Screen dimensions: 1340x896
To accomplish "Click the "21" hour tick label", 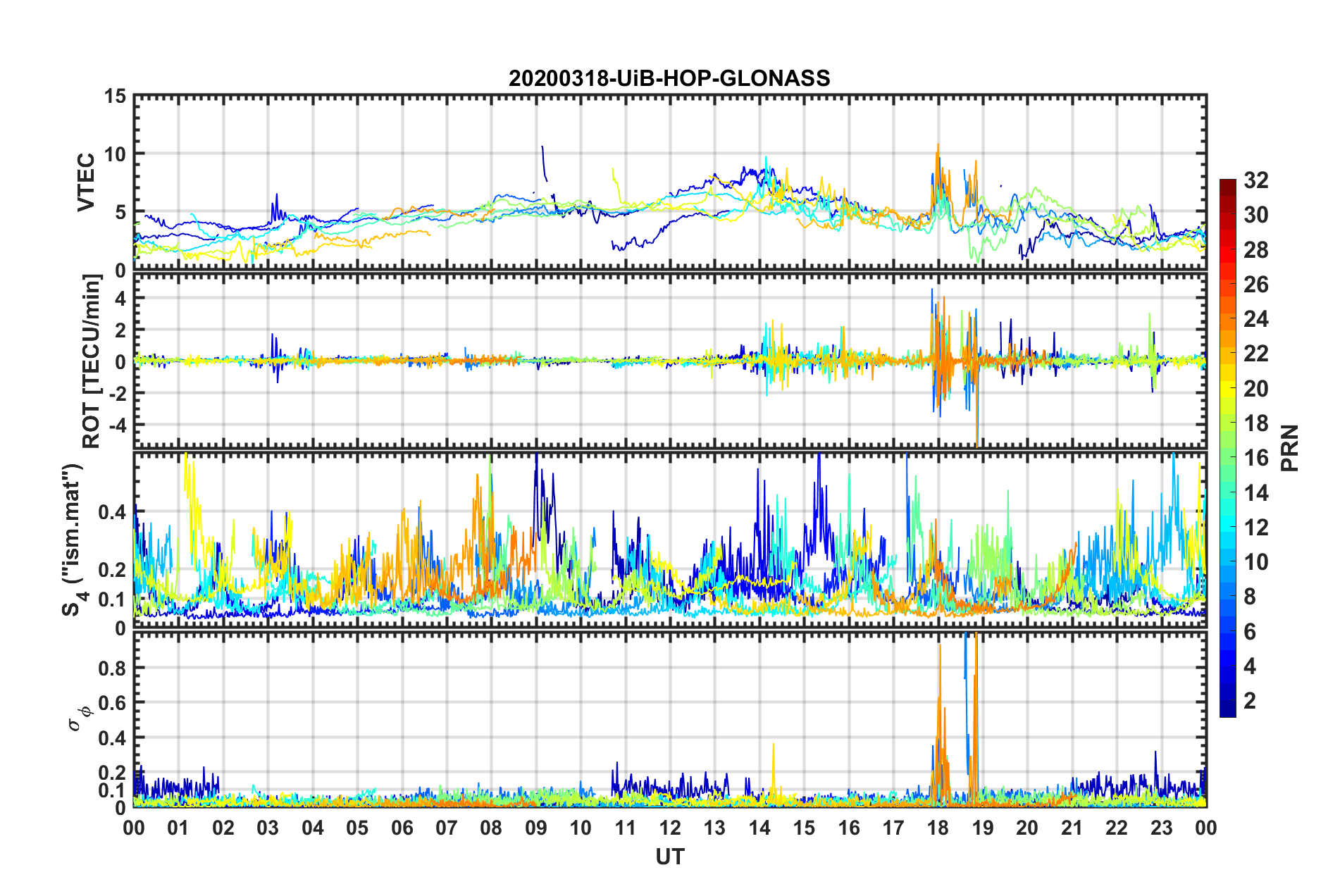I will click(1072, 828).
